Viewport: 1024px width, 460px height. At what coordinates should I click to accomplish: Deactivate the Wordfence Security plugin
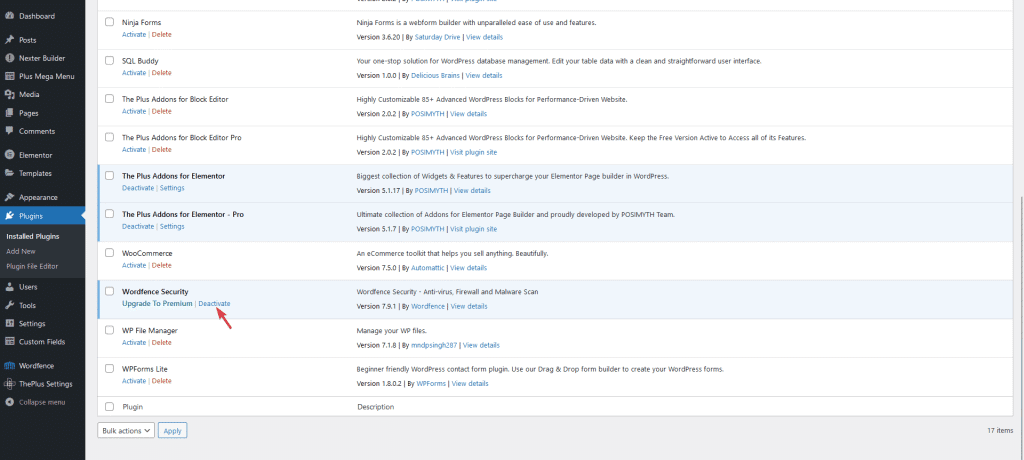tap(214, 303)
